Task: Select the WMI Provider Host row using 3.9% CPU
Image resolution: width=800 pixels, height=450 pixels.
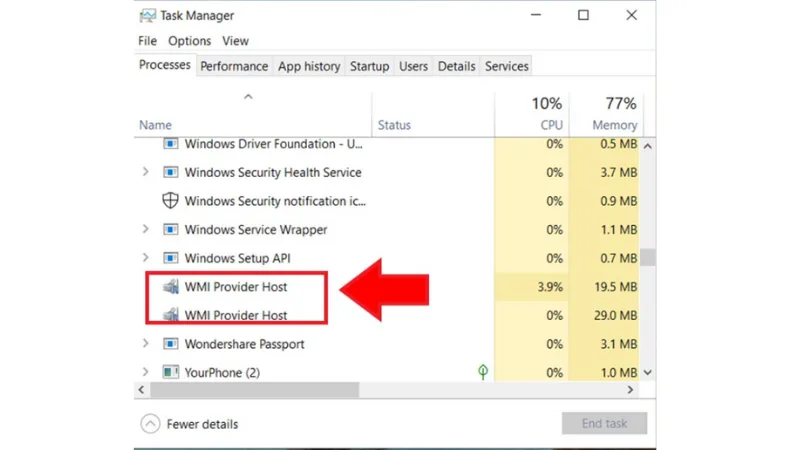Action: click(387, 287)
